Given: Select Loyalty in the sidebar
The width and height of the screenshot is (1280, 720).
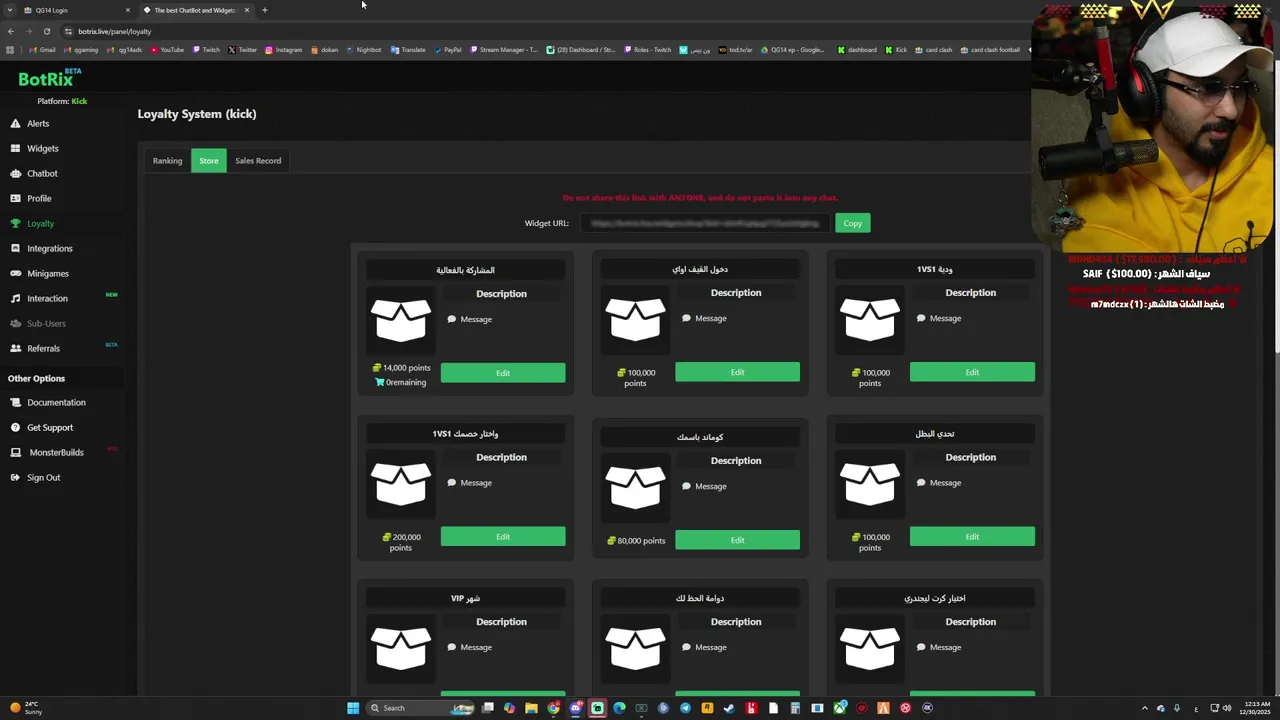Looking at the screenshot, I should 40,223.
